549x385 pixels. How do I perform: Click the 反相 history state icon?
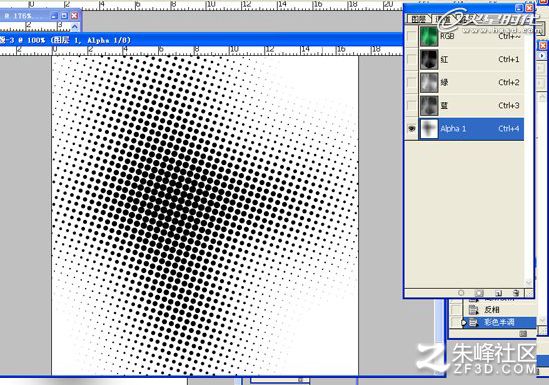(x=474, y=310)
